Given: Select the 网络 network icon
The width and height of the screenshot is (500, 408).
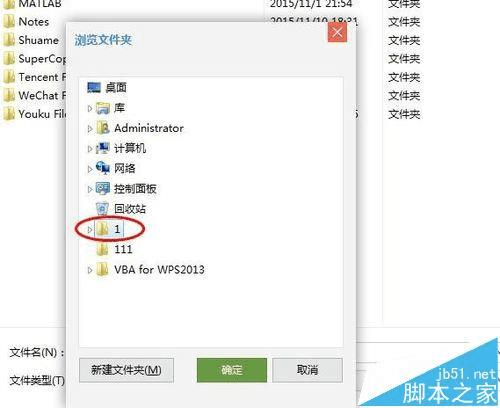Looking at the screenshot, I should (103, 168).
